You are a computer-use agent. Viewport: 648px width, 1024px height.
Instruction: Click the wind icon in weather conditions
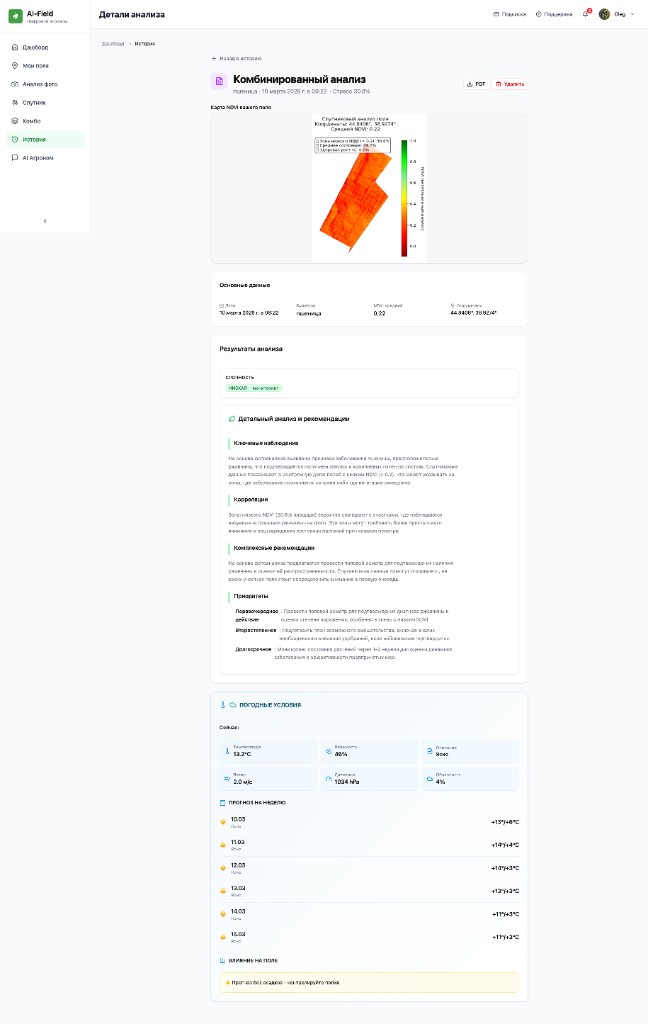click(x=227, y=778)
